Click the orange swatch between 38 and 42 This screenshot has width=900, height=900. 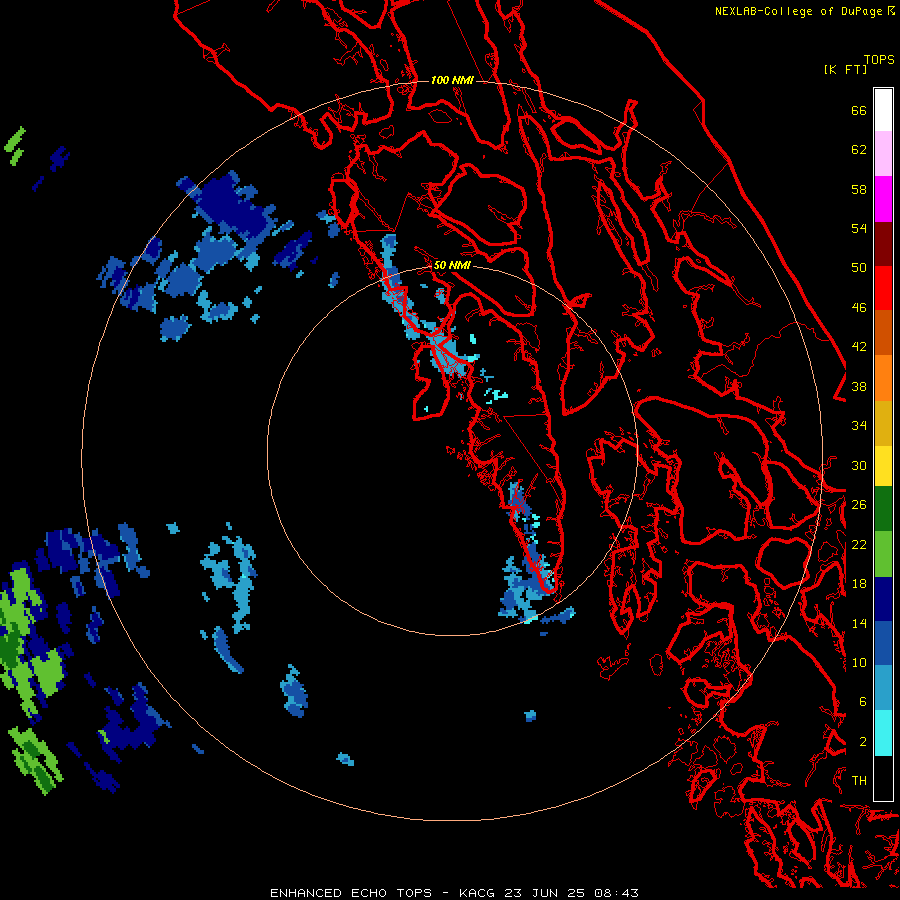(883, 378)
